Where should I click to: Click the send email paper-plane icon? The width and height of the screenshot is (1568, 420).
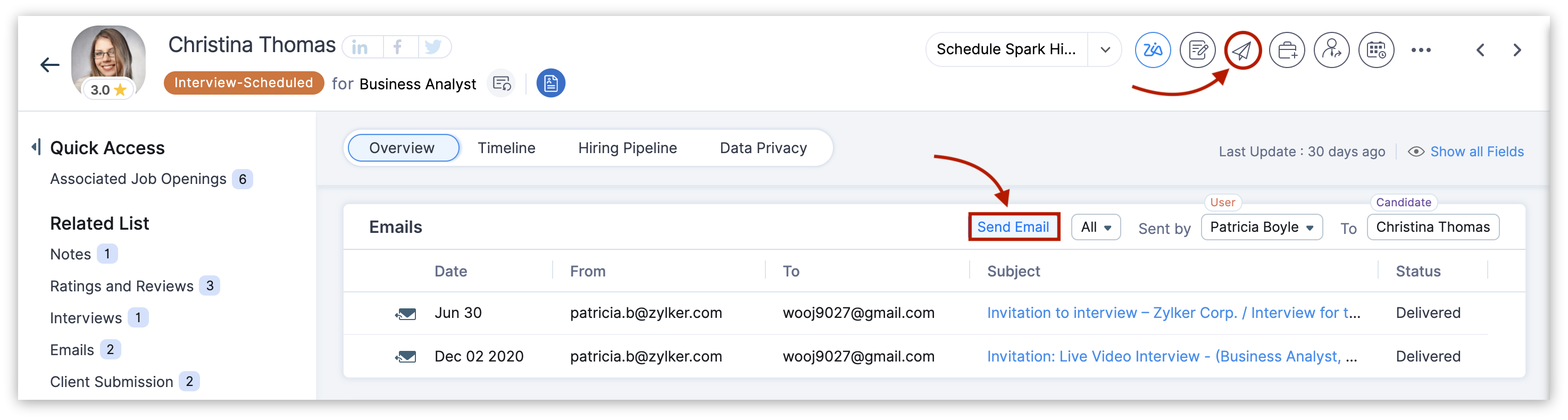pos(1242,50)
